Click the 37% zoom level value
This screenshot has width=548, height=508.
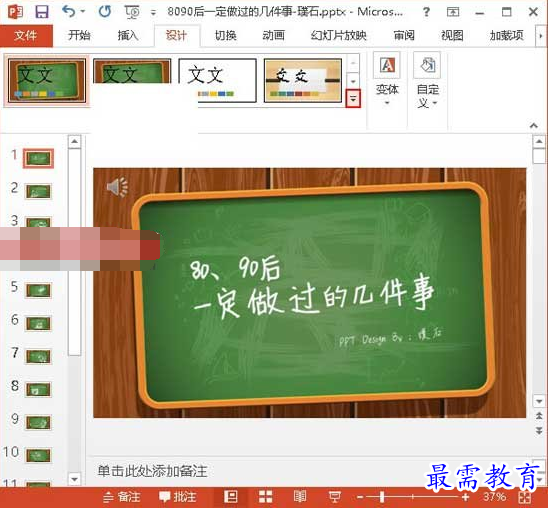coord(494,496)
